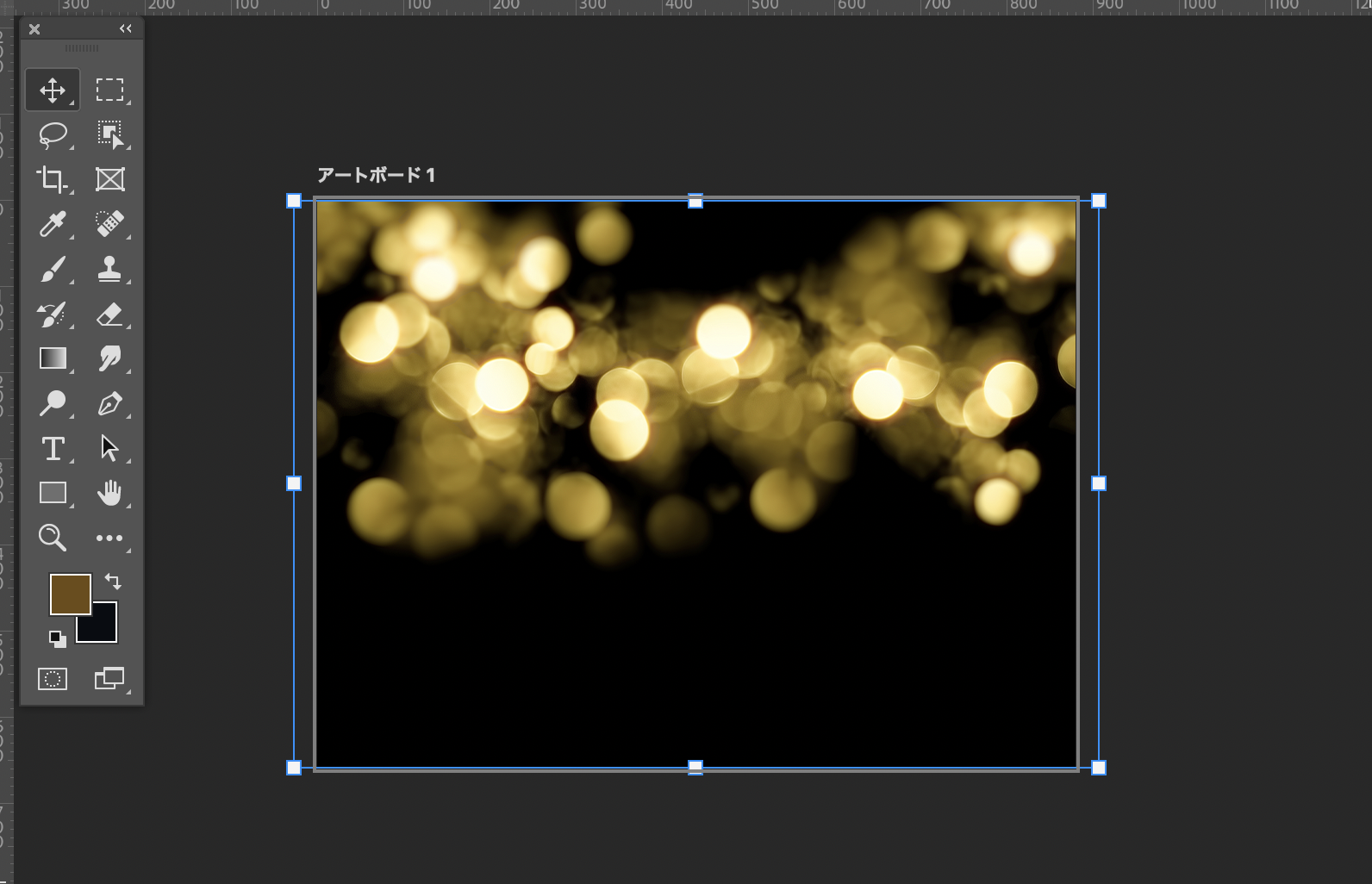Swap foreground and background colors
The width and height of the screenshot is (1372, 884).
click(113, 582)
